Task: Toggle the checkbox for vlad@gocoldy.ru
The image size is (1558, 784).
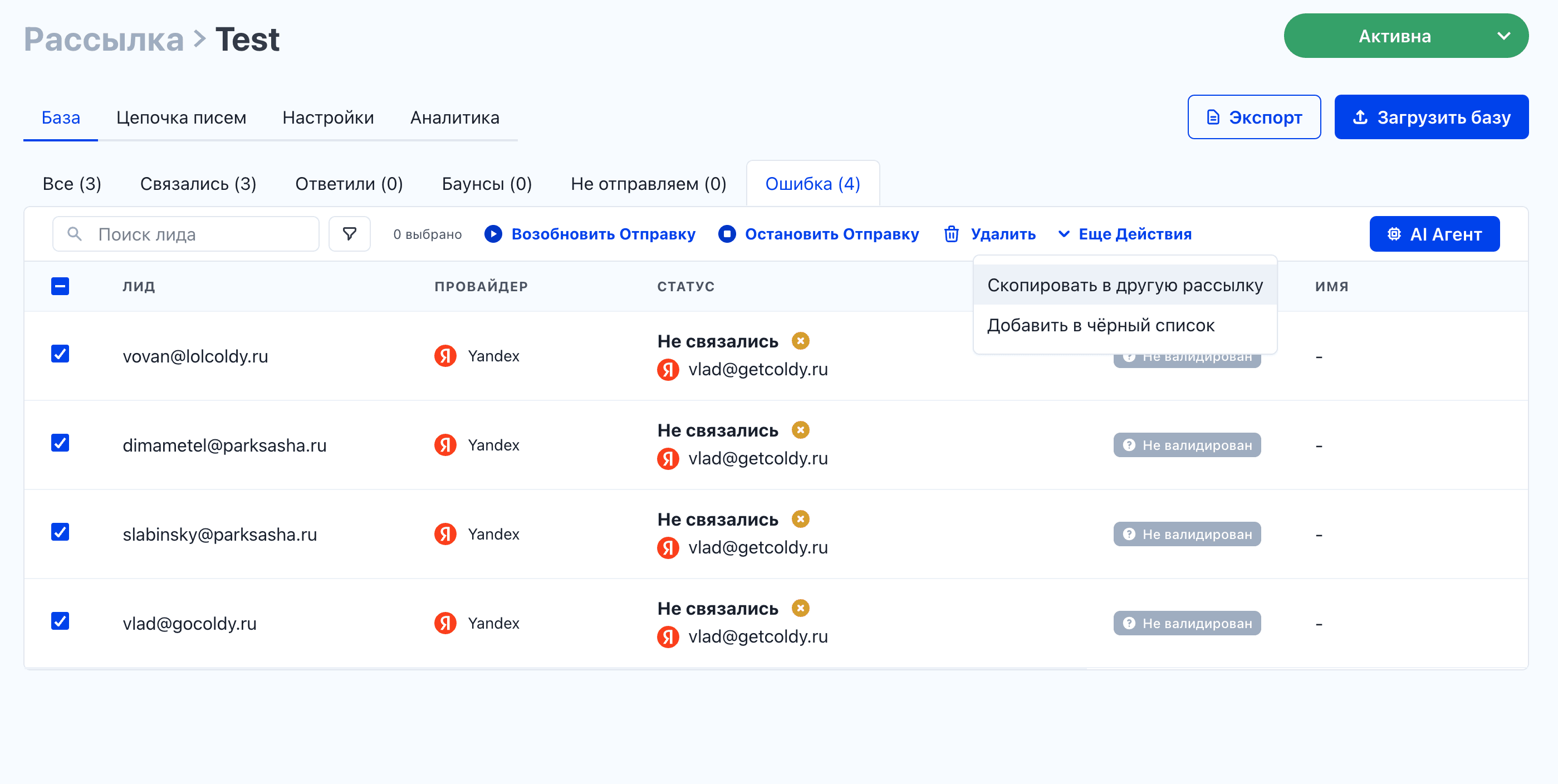Action: 60,621
